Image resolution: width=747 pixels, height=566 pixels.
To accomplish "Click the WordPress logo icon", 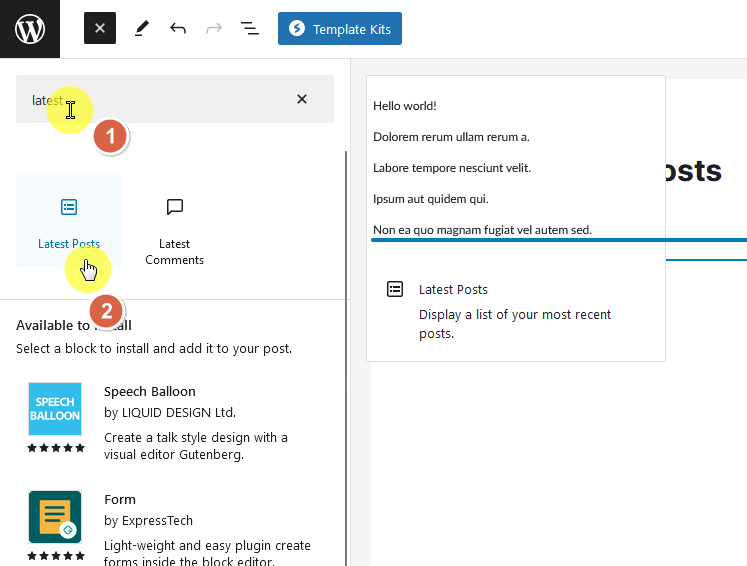I will (x=30, y=29).
